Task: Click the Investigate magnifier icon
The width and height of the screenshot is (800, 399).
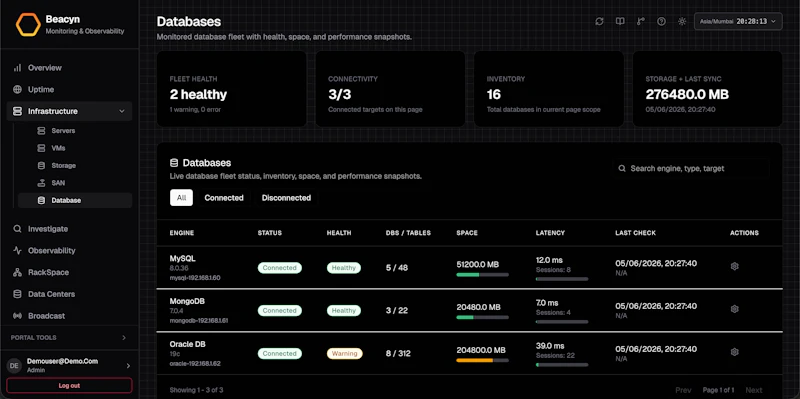Action: click(x=17, y=229)
